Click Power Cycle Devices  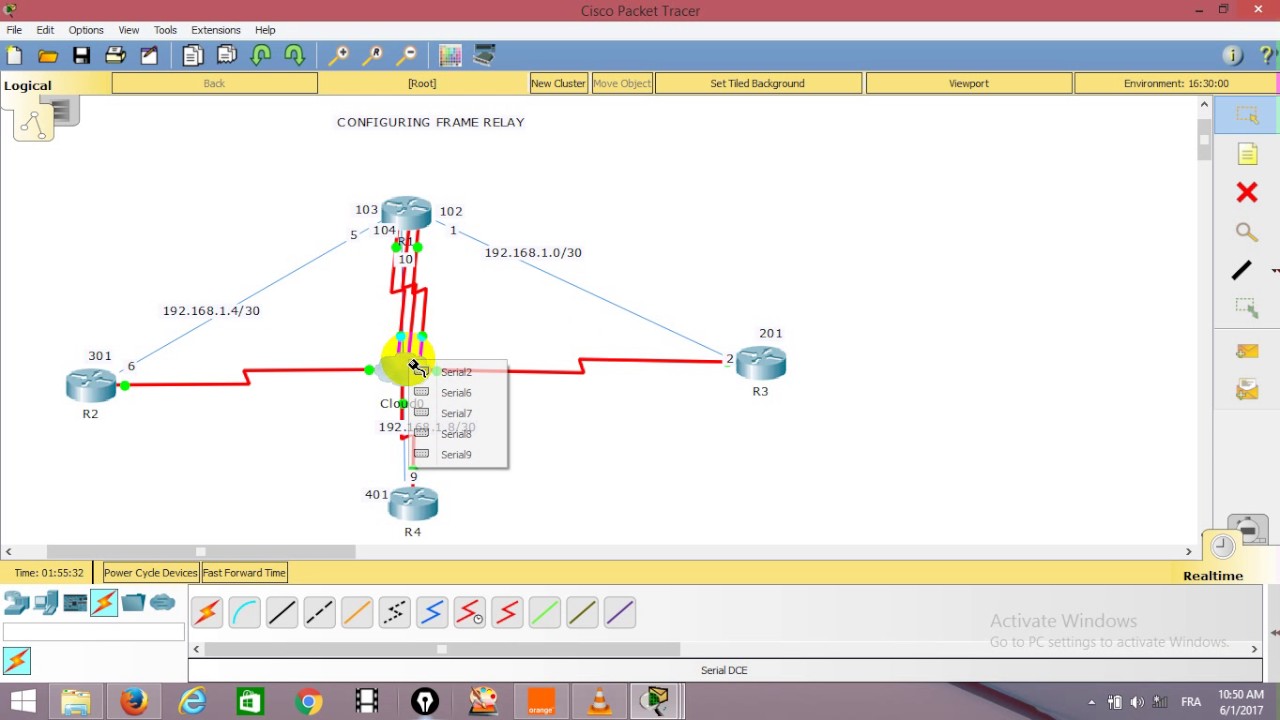click(151, 573)
